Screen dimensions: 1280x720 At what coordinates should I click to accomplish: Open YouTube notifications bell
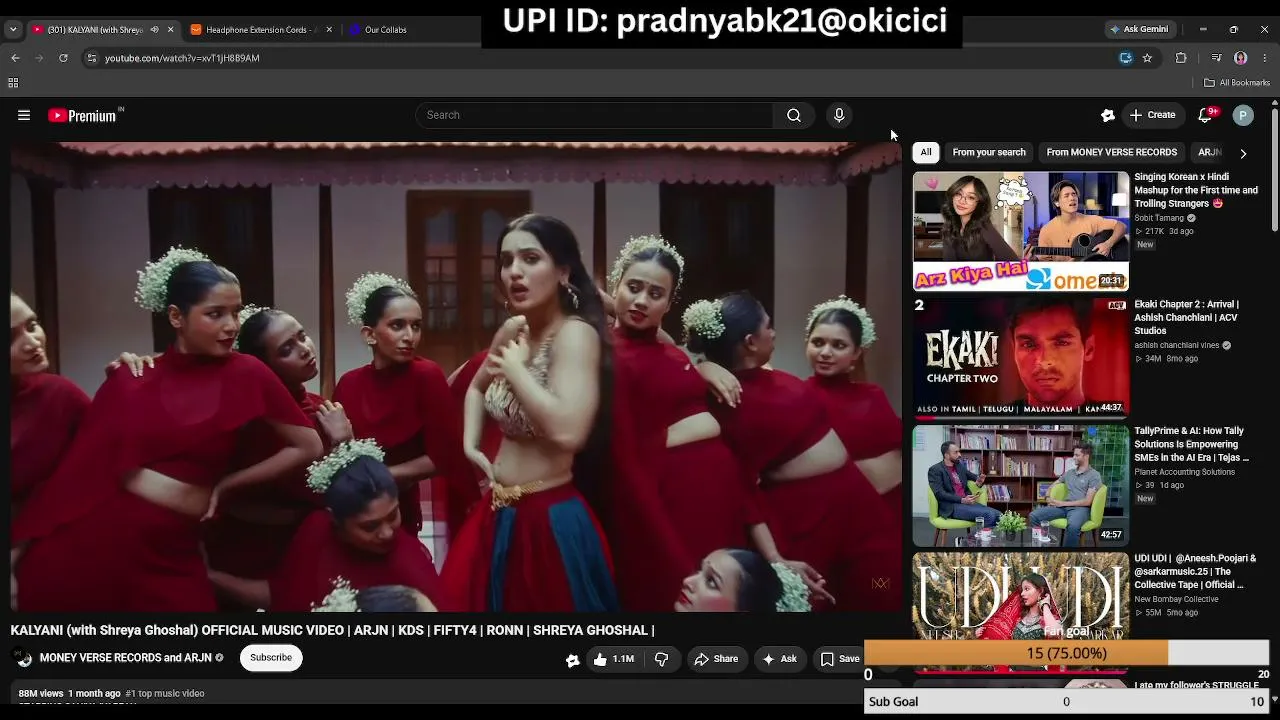point(1206,115)
